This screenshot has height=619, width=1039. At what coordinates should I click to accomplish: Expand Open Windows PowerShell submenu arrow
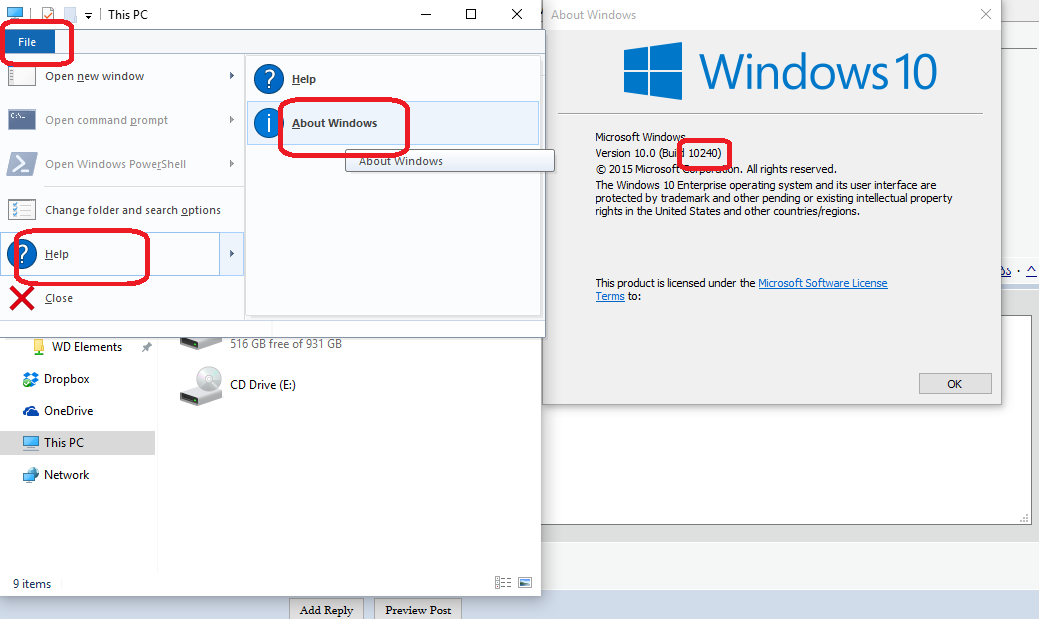pos(231,163)
